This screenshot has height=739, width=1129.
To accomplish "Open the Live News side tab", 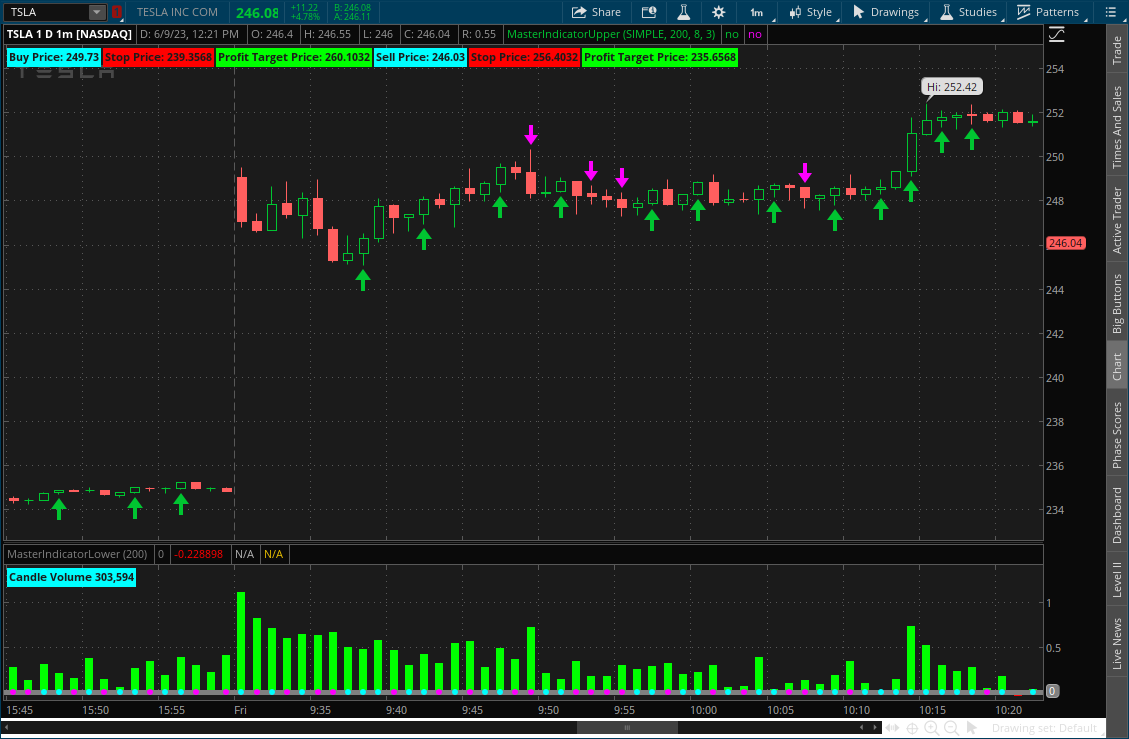I will click(x=1117, y=643).
